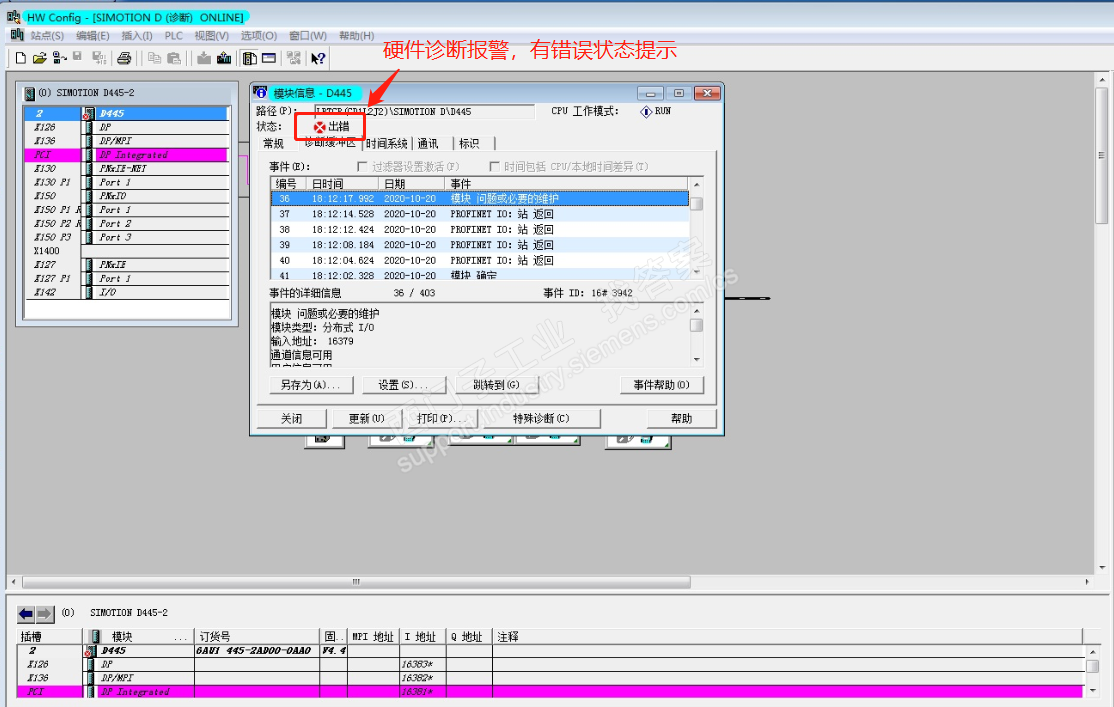Switch to the 时间系统 tab
Screen dimensions: 1114x707
pos(387,144)
